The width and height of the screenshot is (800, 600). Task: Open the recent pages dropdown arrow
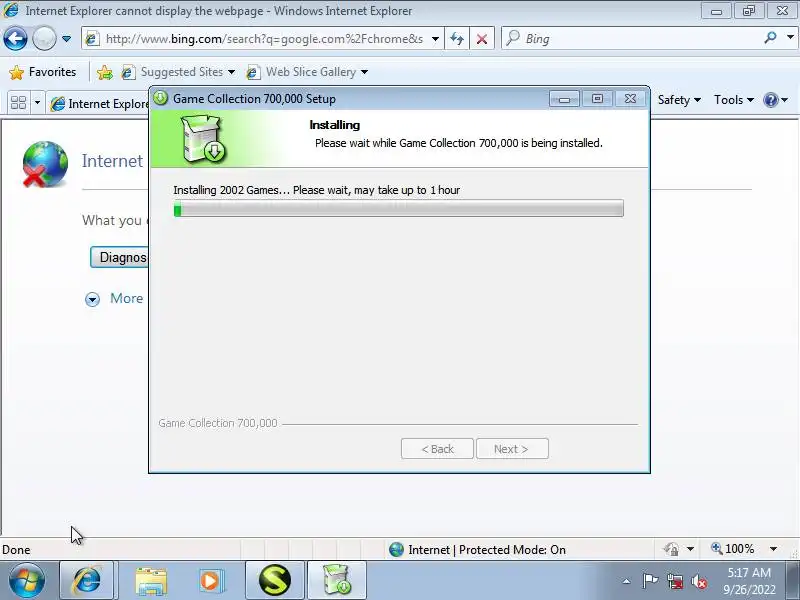[x=66, y=39]
